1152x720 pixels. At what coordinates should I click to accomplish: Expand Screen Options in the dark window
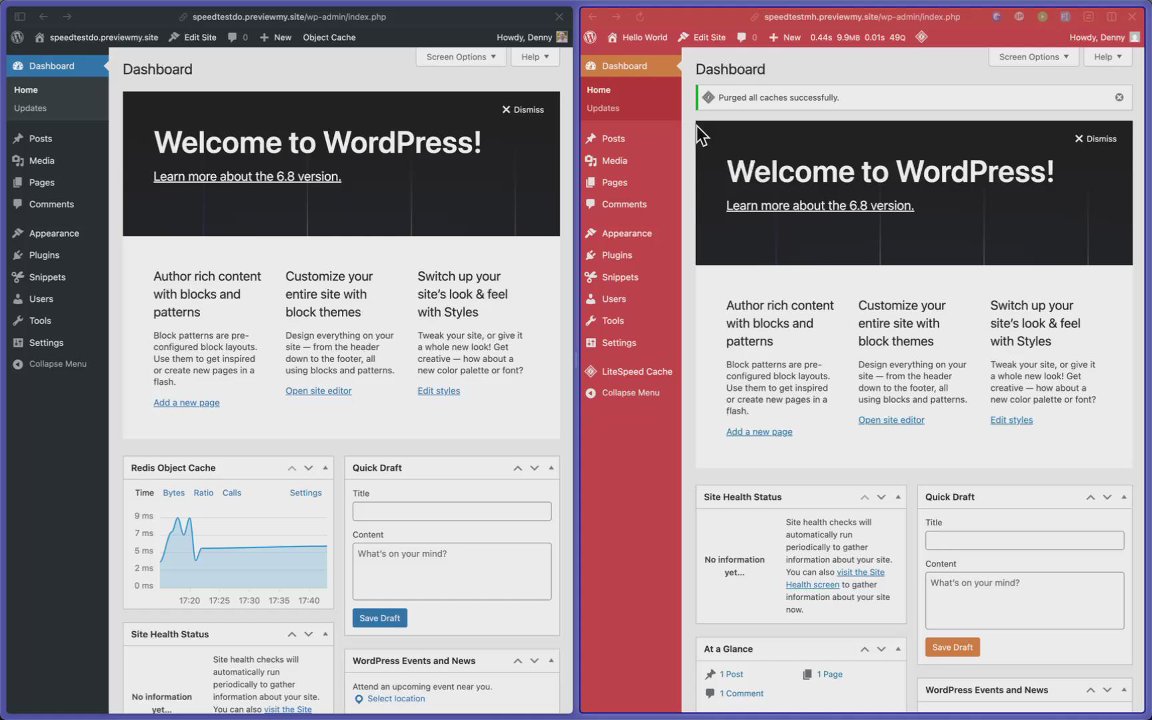461,57
